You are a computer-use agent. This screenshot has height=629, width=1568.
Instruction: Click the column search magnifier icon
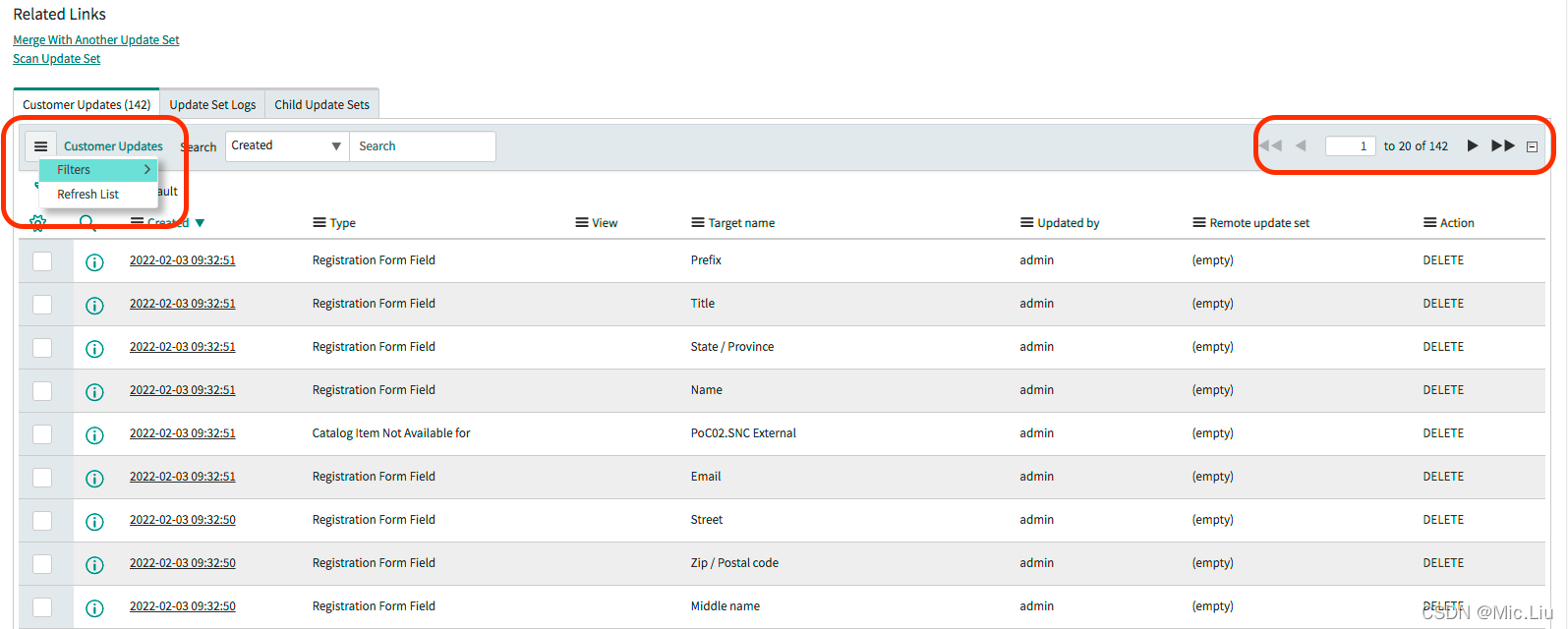(87, 223)
